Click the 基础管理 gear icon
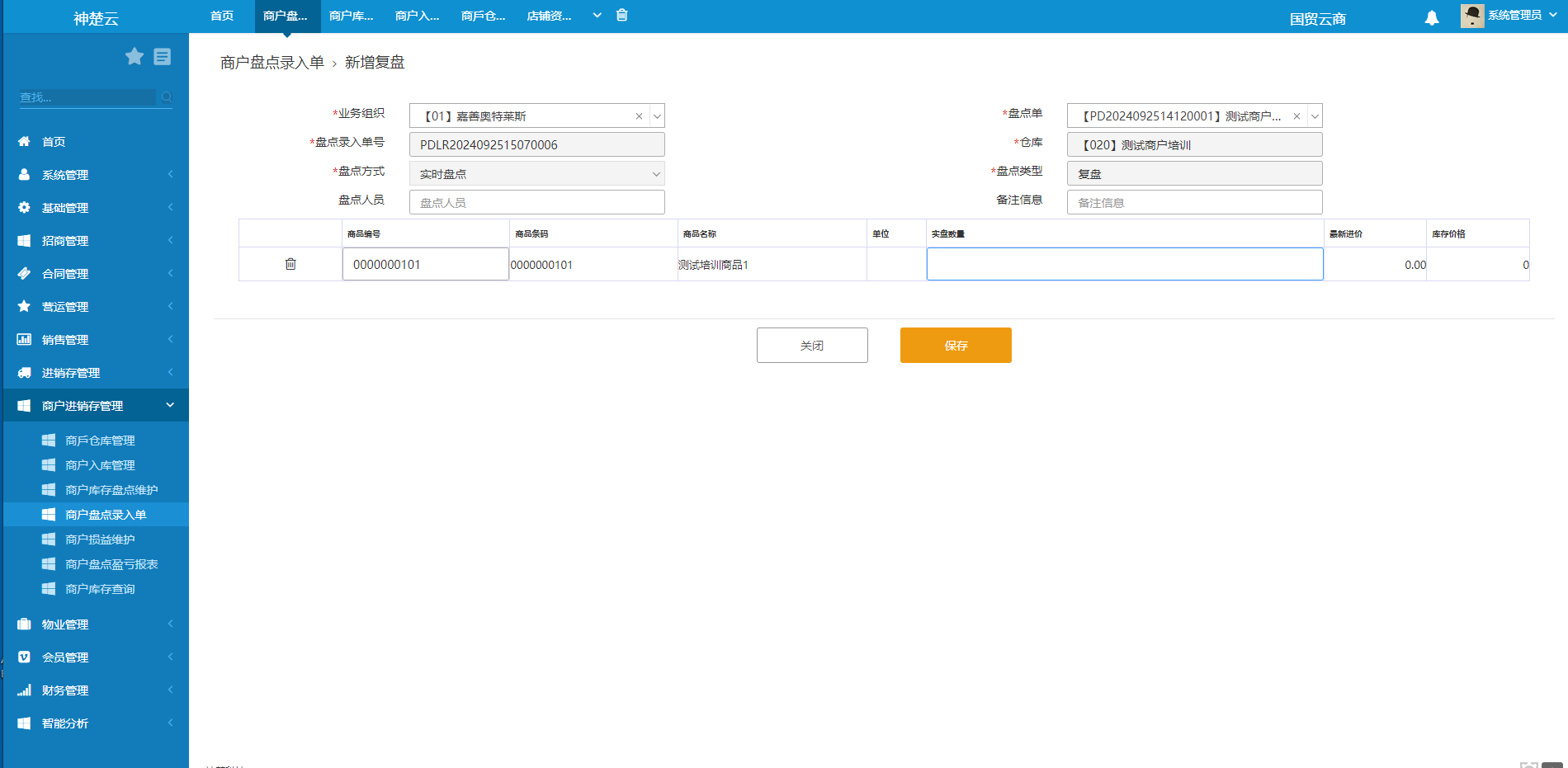The image size is (1568, 768). coord(24,207)
